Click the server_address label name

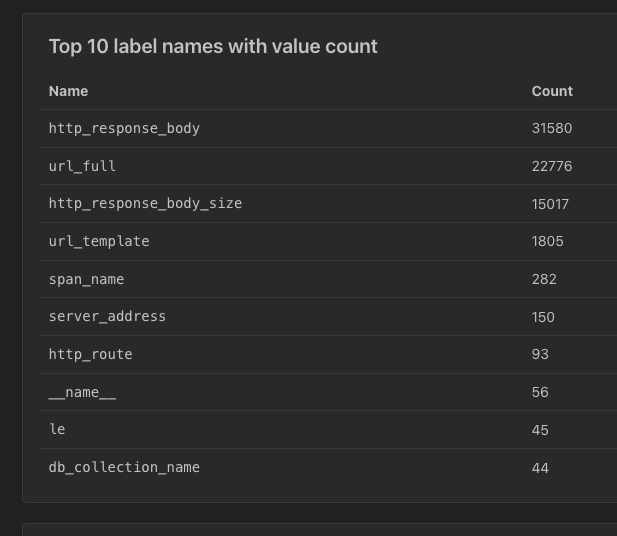[x=107, y=316]
